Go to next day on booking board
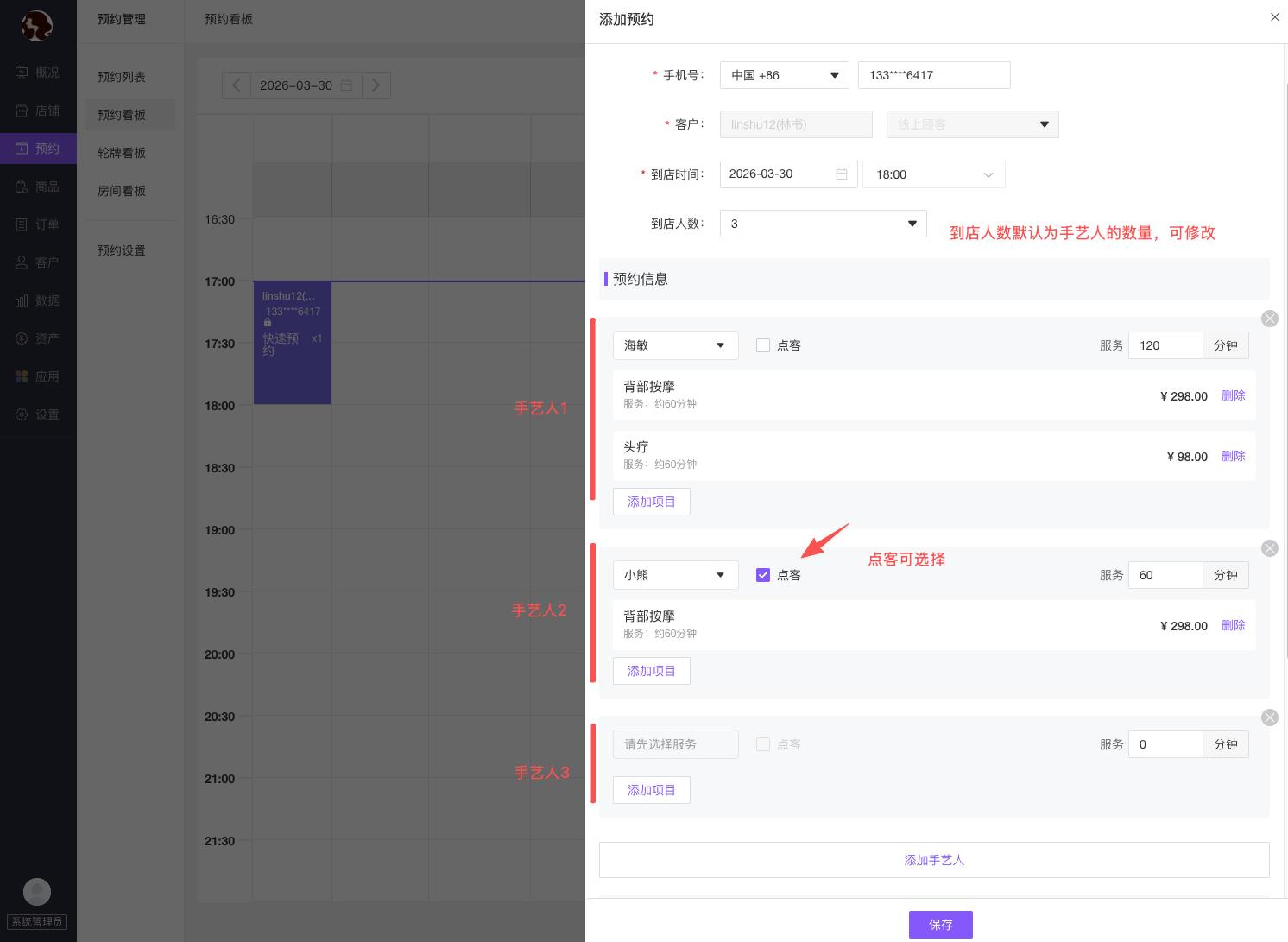The width and height of the screenshot is (1288, 942). [x=376, y=85]
